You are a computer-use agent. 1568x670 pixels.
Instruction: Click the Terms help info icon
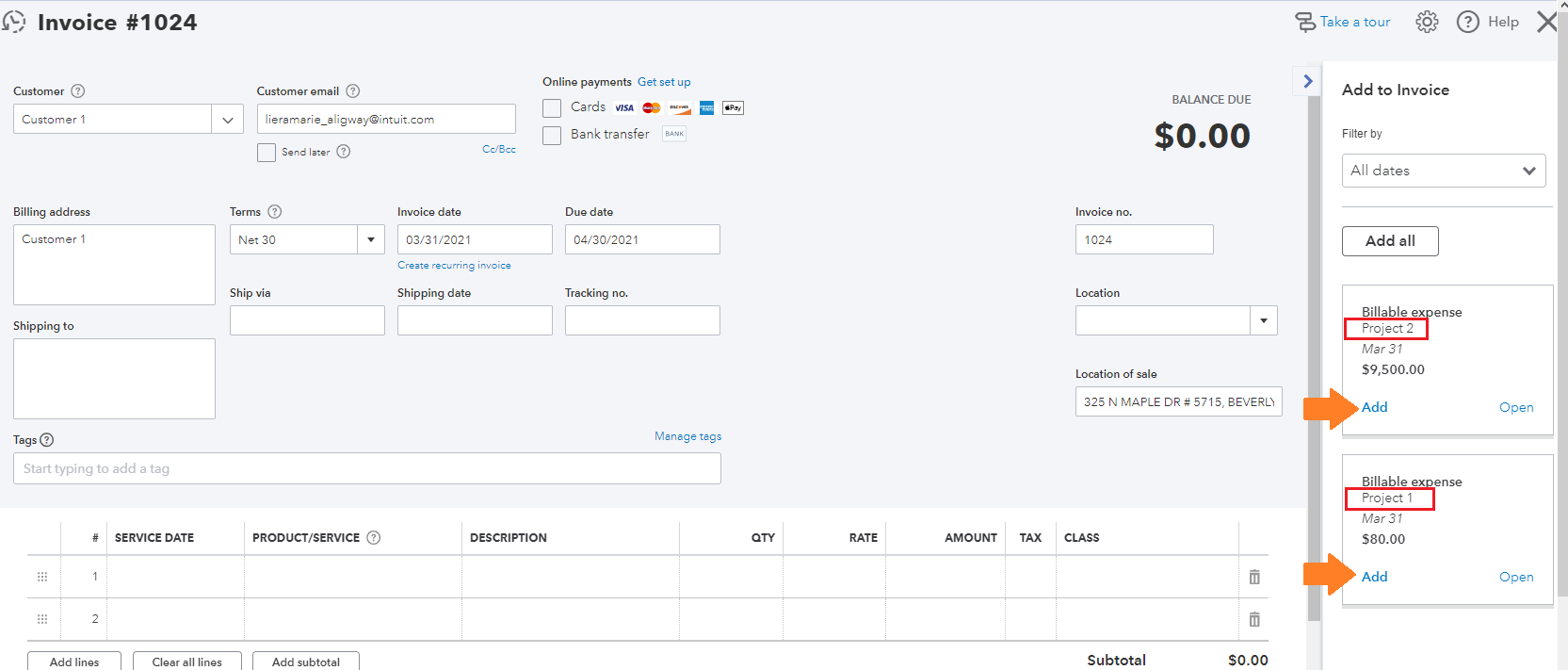pos(275,212)
